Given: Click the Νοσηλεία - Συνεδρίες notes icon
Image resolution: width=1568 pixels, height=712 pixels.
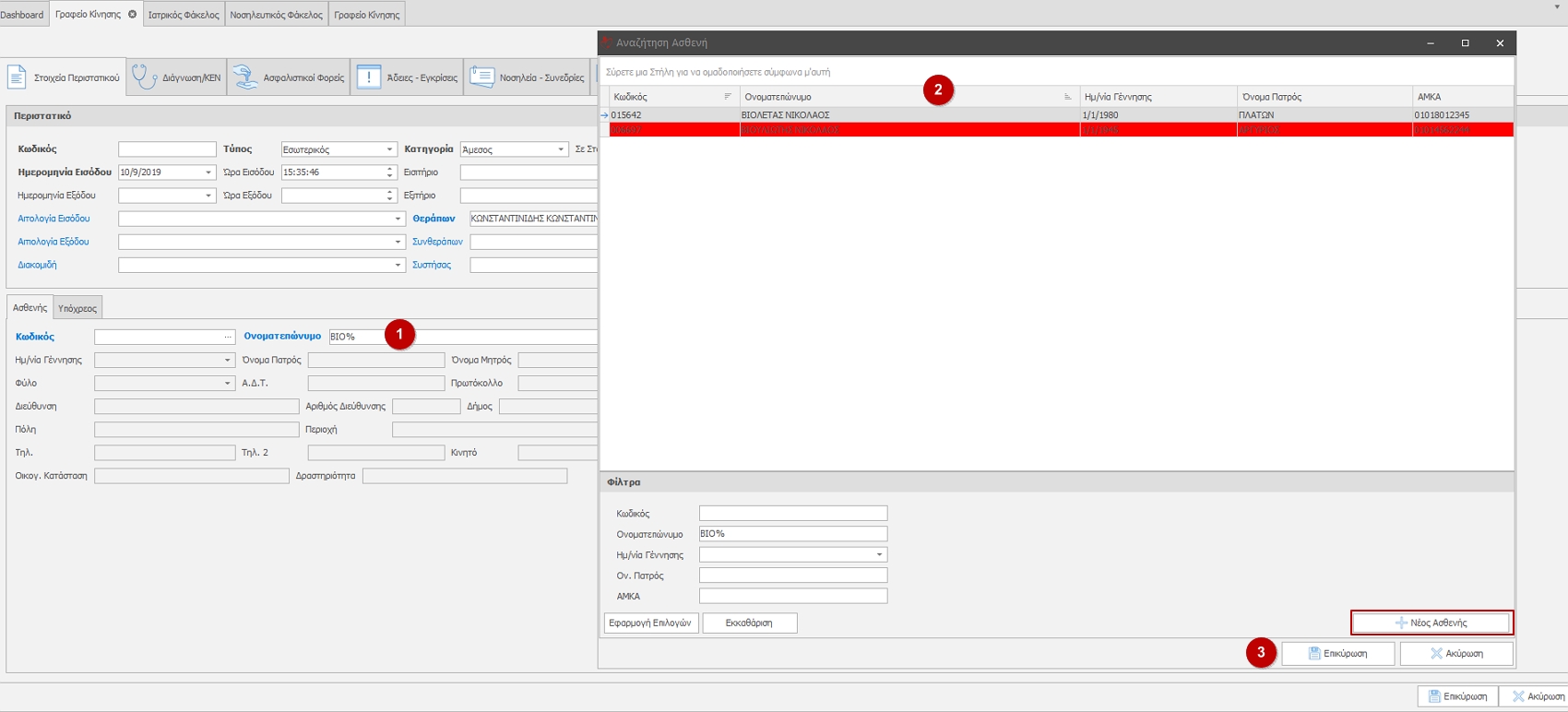Looking at the screenshot, I should pyautogui.click(x=481, y=77).
